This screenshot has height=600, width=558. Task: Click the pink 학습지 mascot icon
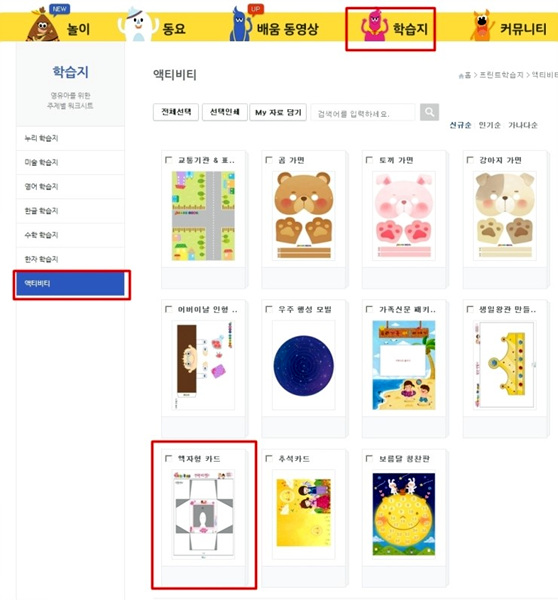[374, 26]
